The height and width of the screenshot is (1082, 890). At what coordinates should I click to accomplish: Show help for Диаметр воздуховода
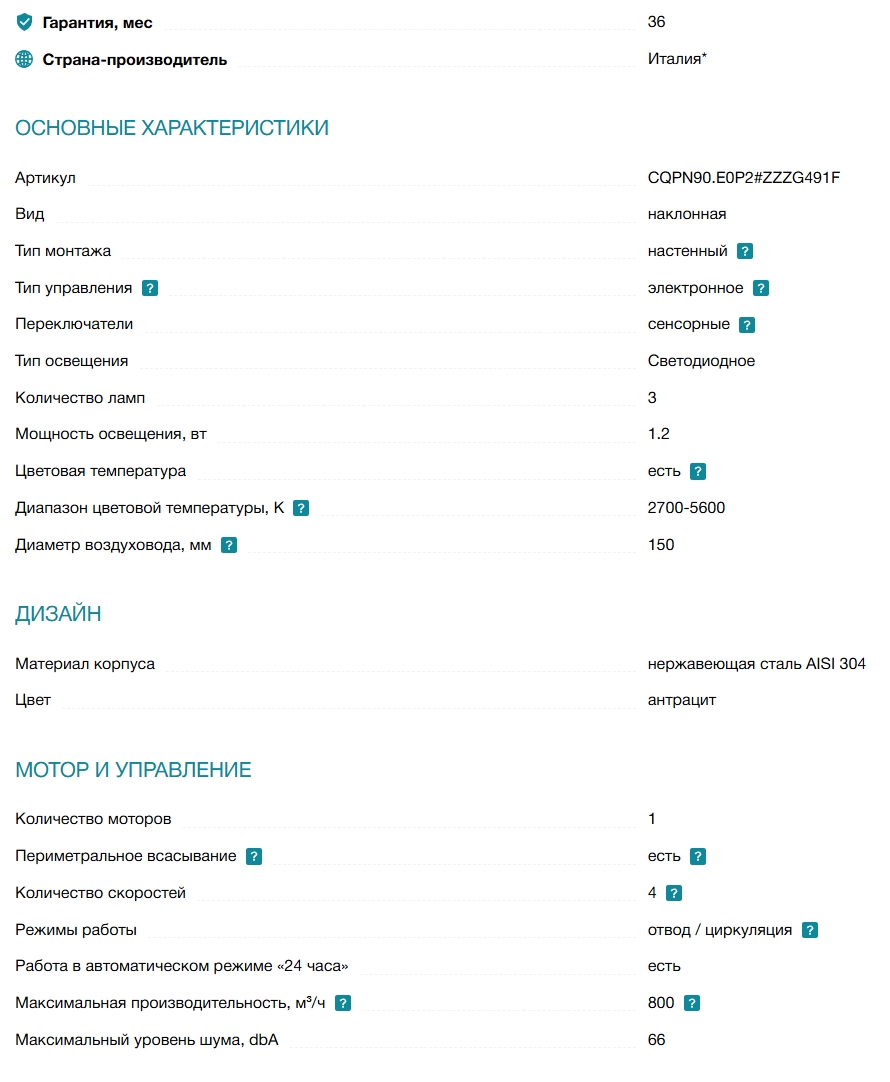228,545
